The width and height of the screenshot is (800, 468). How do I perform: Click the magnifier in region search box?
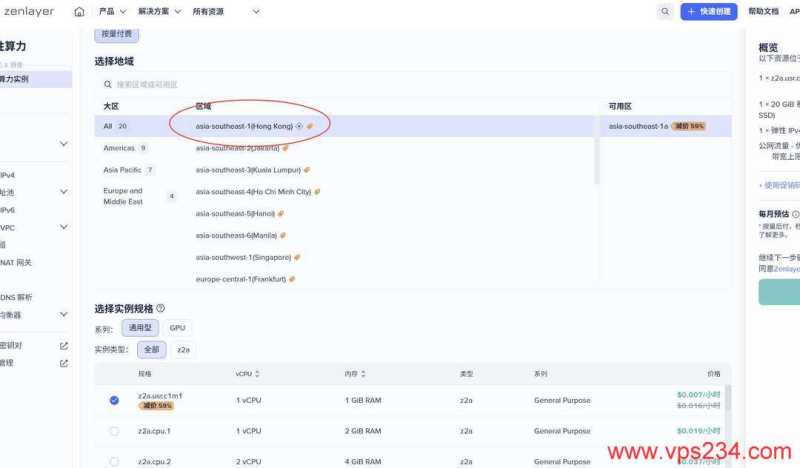108,84
